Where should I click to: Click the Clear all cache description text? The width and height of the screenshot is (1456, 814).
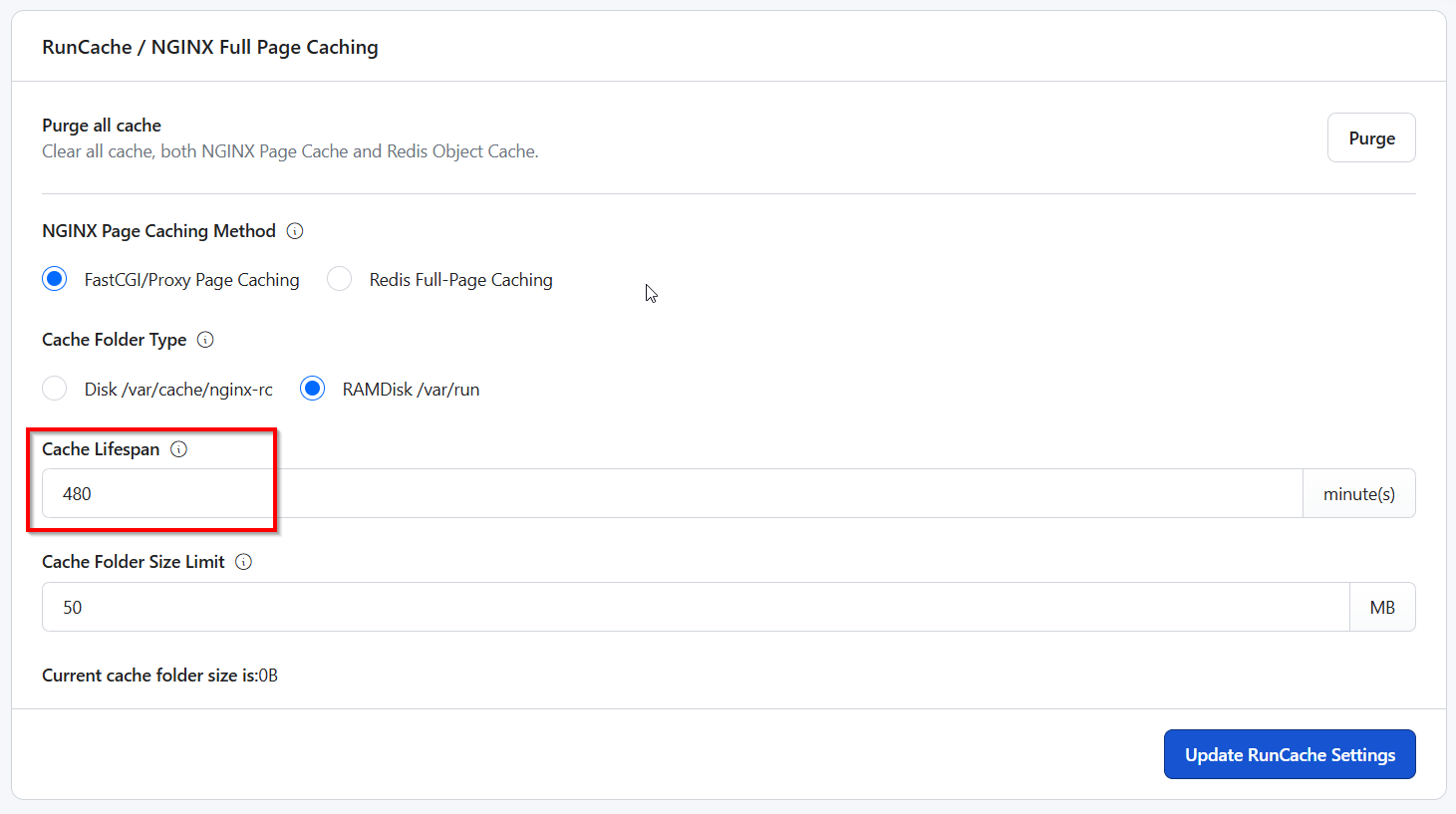pos(290,151)
